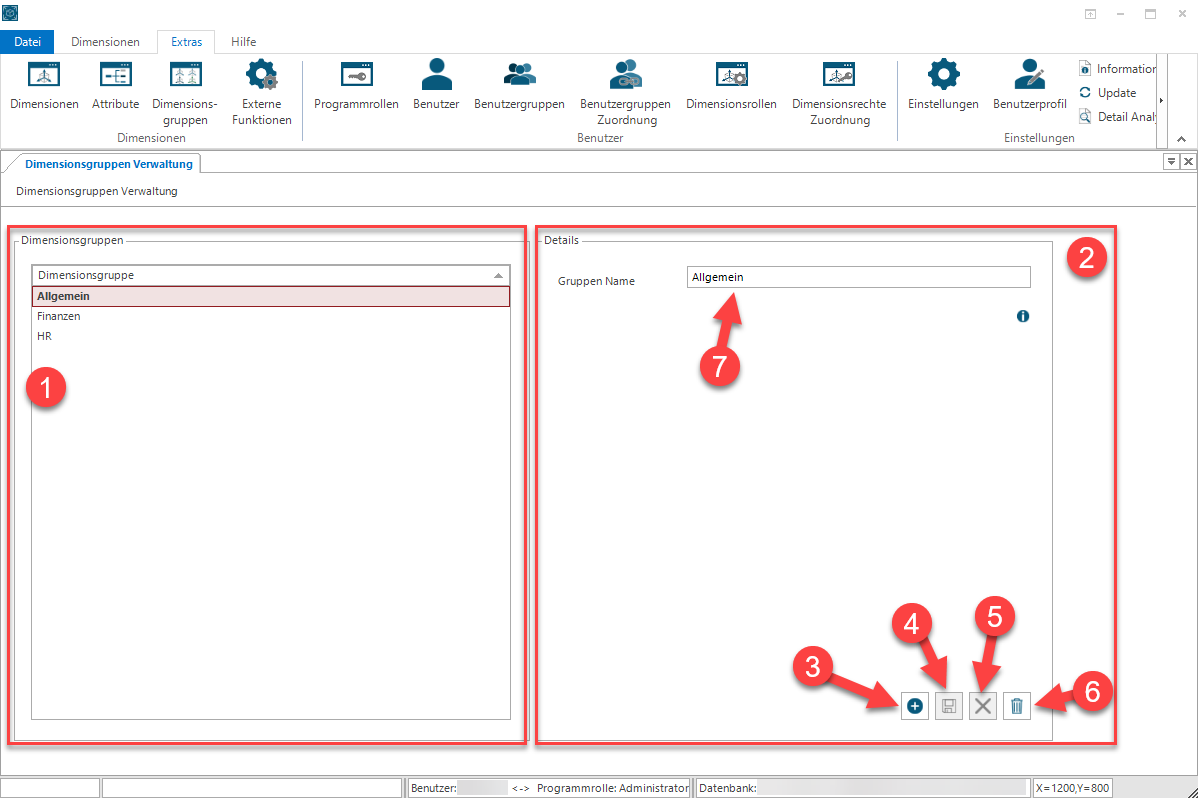Sort list by Dimensionsgruppe column header
1198x798 pixels.
270,275
